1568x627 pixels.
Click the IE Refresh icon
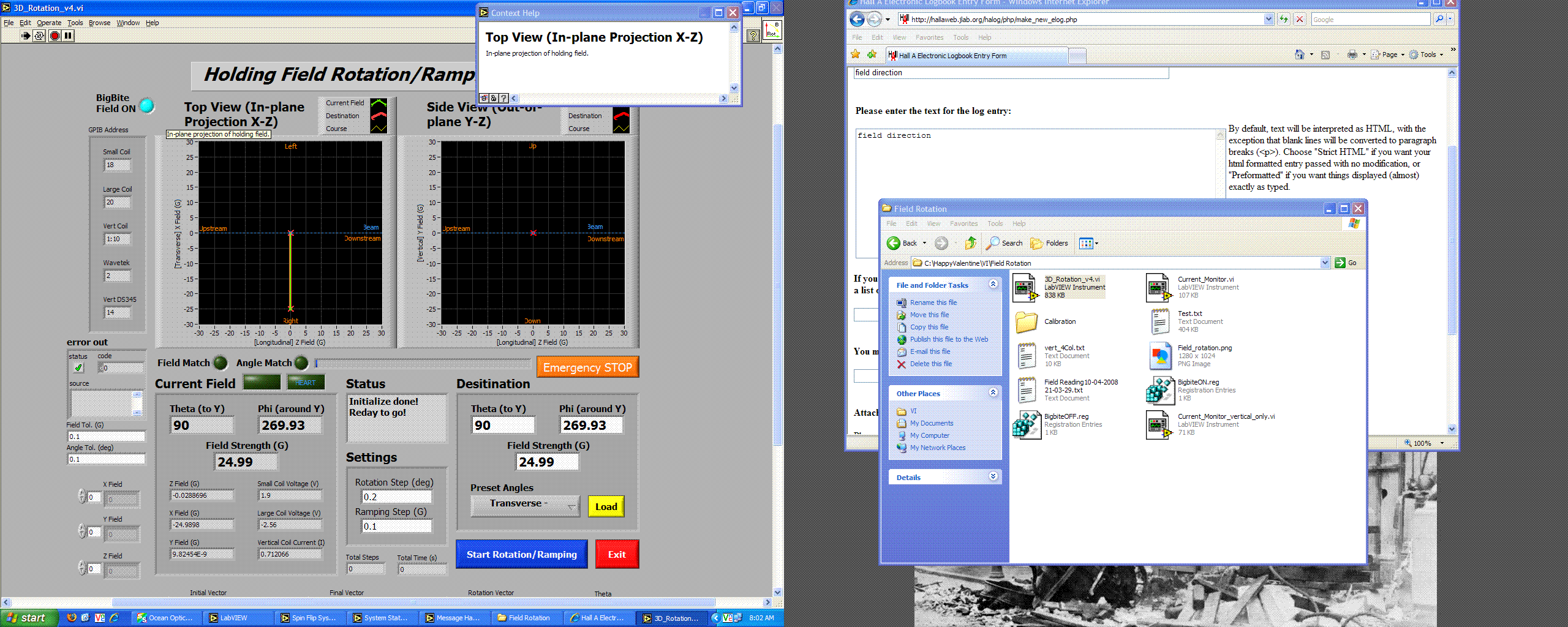[1284, 19]
